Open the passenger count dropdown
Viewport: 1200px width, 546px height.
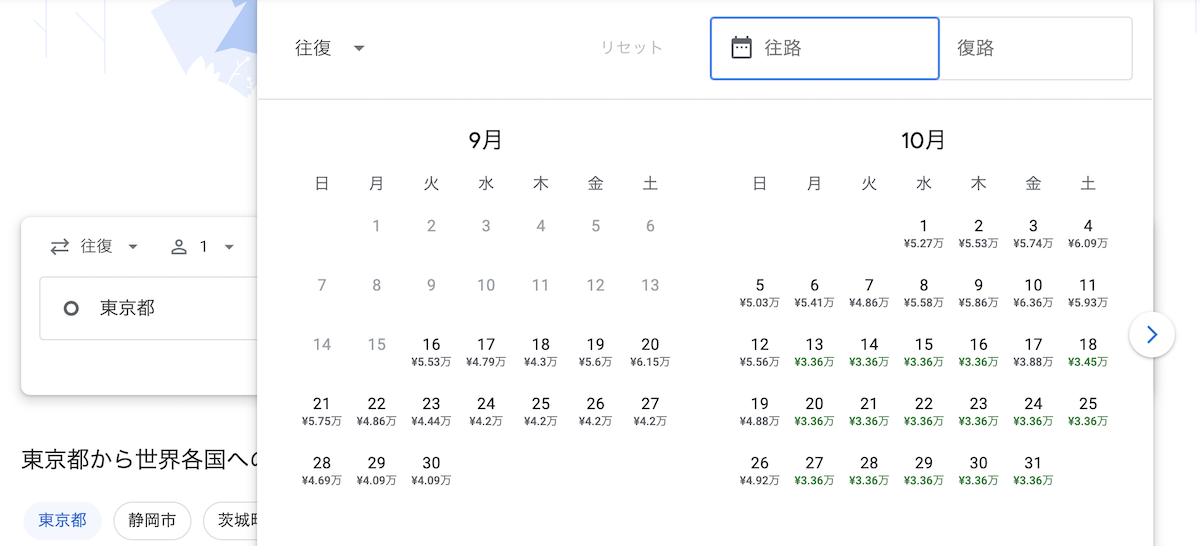click(203, 246)
